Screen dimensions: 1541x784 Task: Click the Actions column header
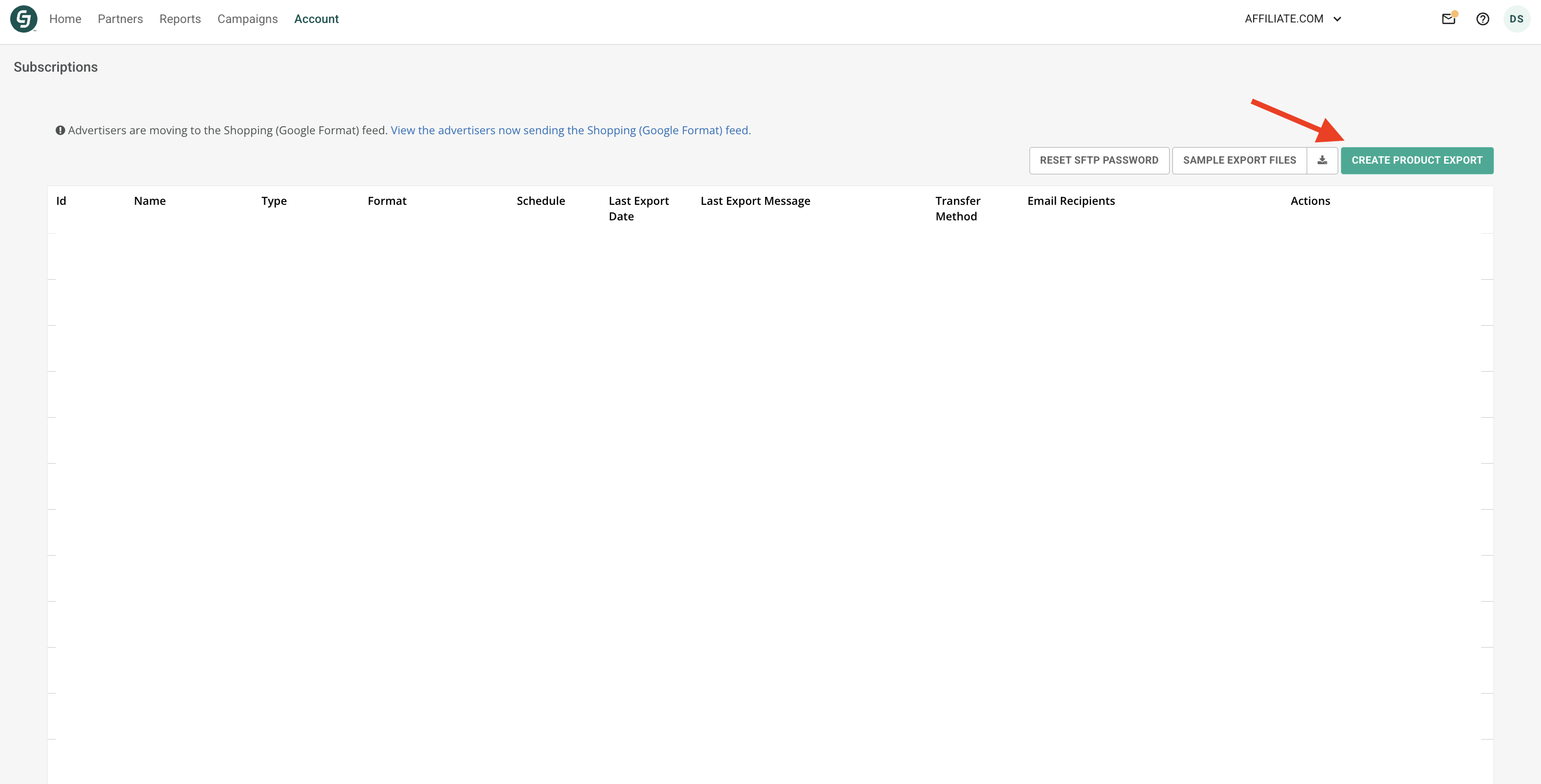point(1310,201)
